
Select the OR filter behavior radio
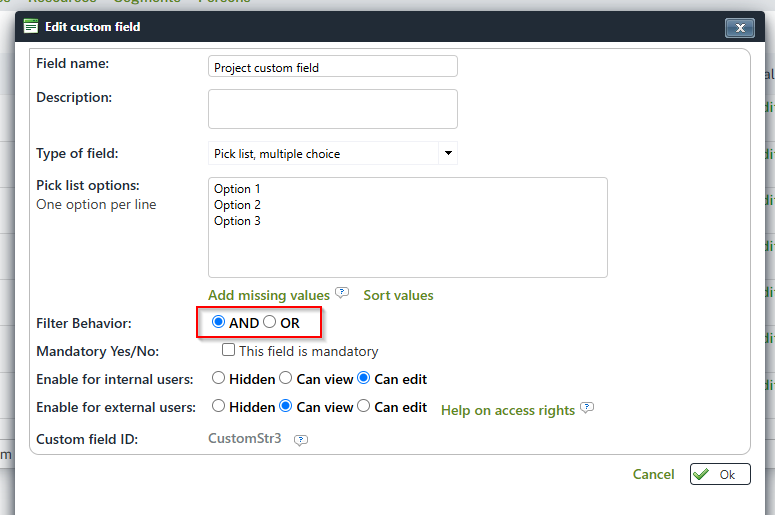coord(269,322)
